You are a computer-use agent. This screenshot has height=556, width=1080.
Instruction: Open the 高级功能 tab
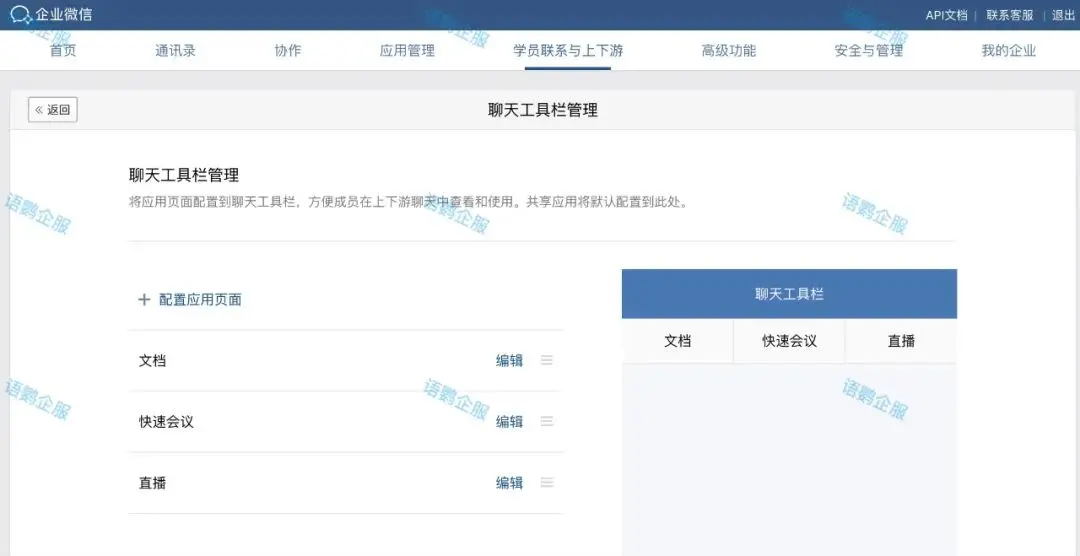pos(729,51)
